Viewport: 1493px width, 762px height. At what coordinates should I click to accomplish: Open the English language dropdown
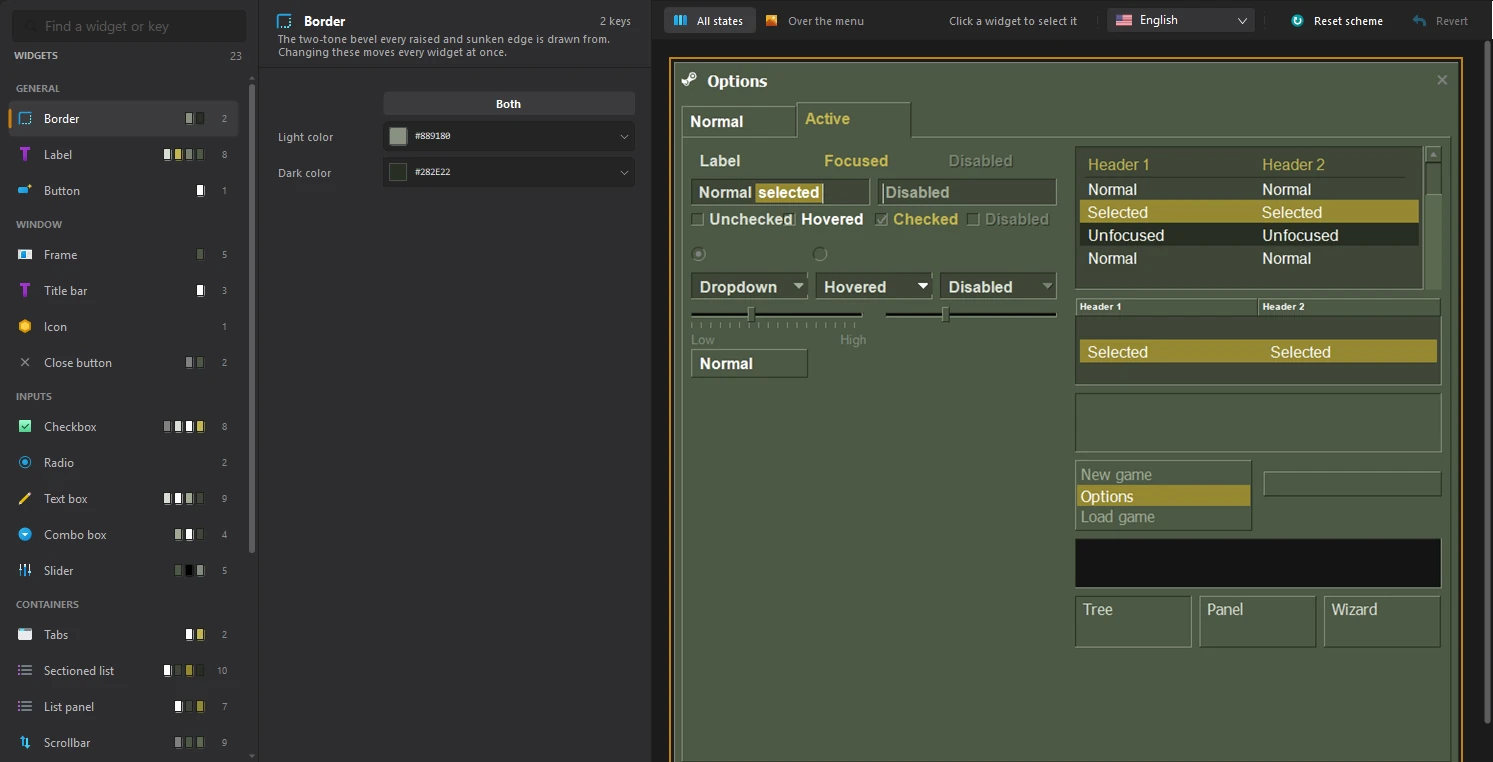click(1181, 20)
